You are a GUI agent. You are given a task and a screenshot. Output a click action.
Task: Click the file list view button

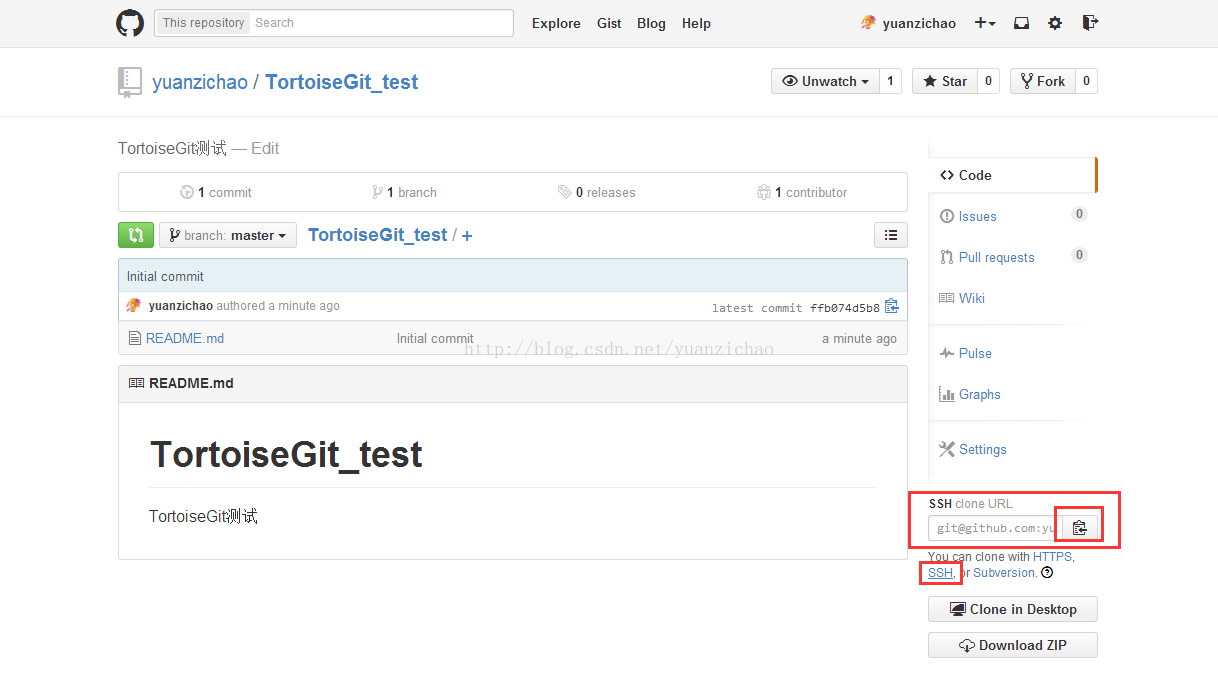pyautogui.click(x=891, y=235)
